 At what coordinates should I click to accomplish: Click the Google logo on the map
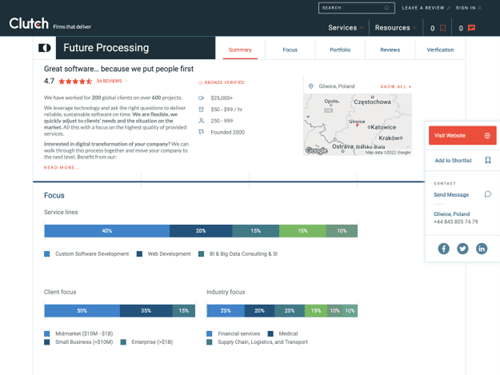(316, 150)
